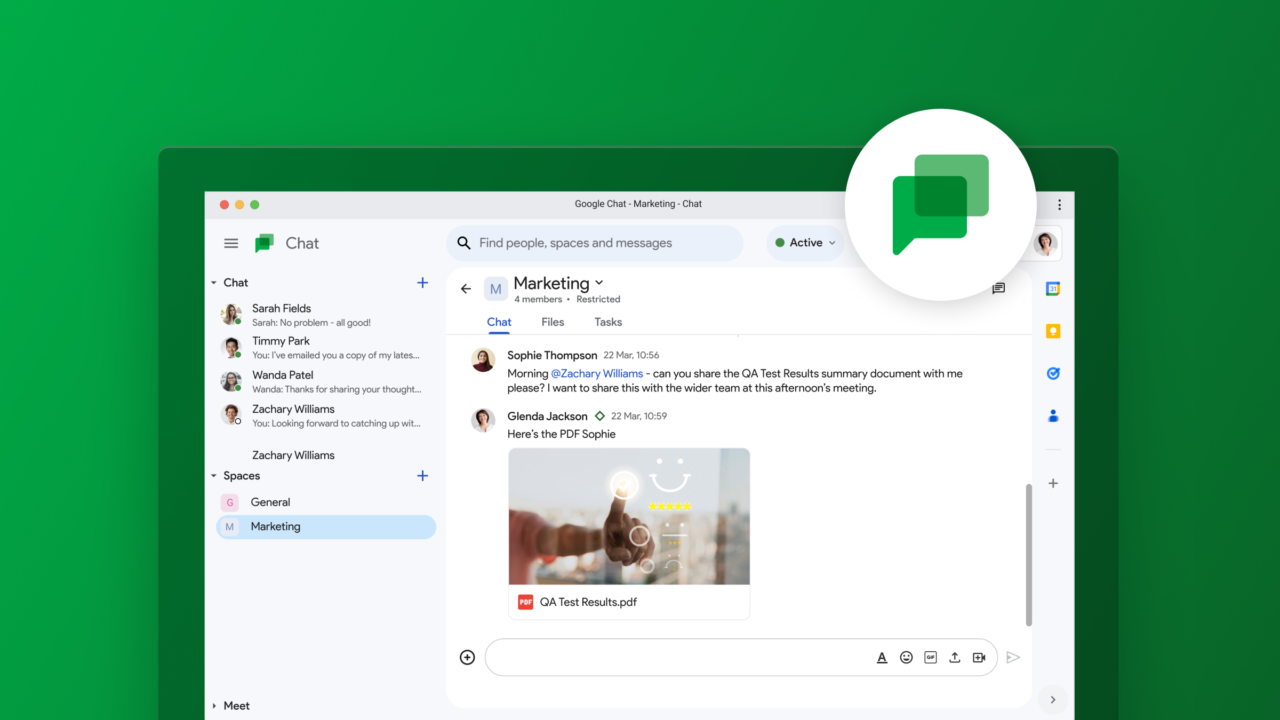Open the General space
Image resolution: width=1280 pixels, height=720 pixels.
point(326,502)
